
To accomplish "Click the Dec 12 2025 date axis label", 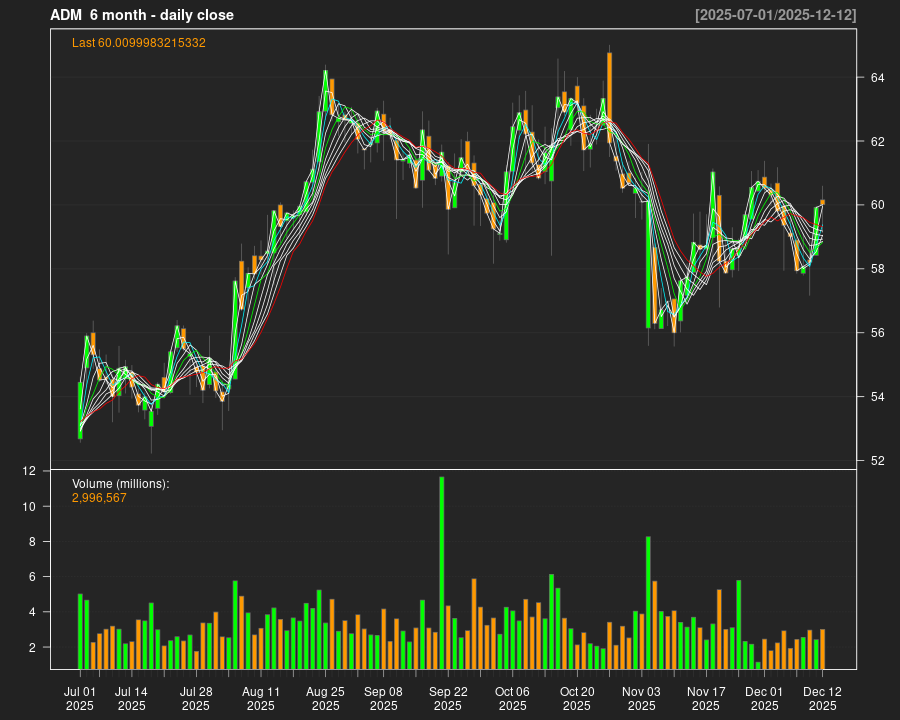I will 822,698.
